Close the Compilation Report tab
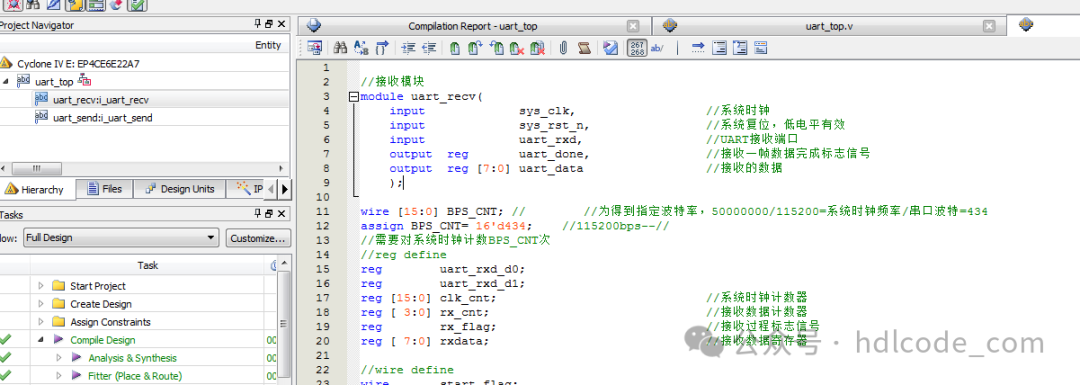This screenshot has width=1080, height=385. tap(633, 26)
